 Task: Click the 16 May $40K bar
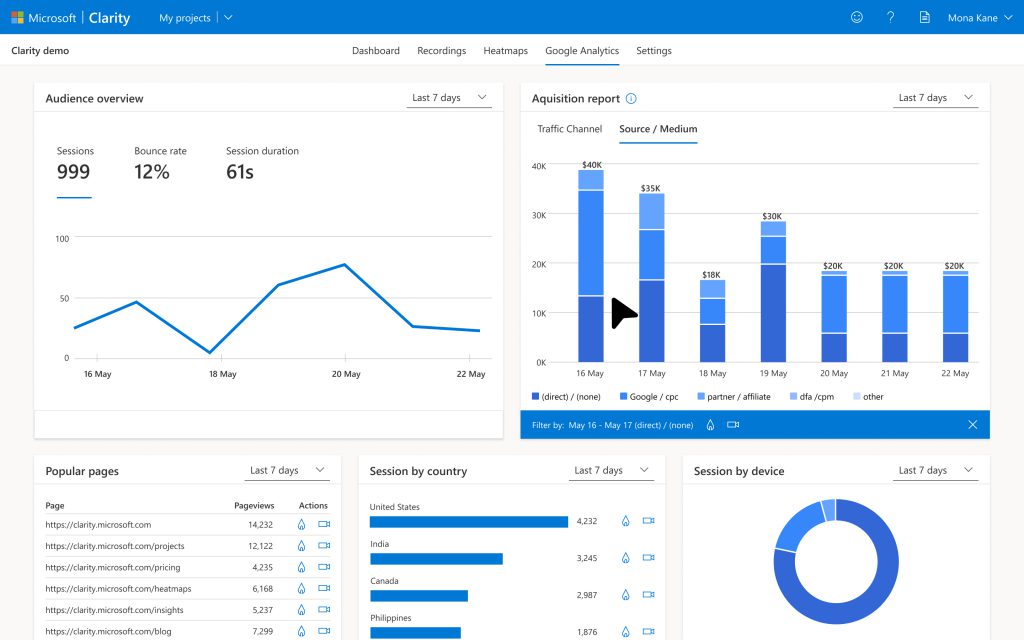pos(591,266)
